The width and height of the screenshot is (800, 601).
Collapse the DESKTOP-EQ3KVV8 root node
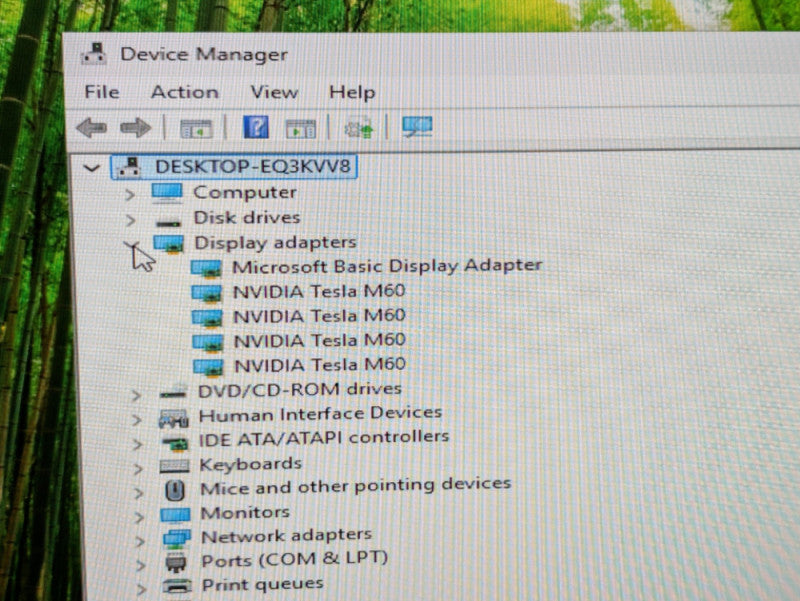tap(91, 168)
